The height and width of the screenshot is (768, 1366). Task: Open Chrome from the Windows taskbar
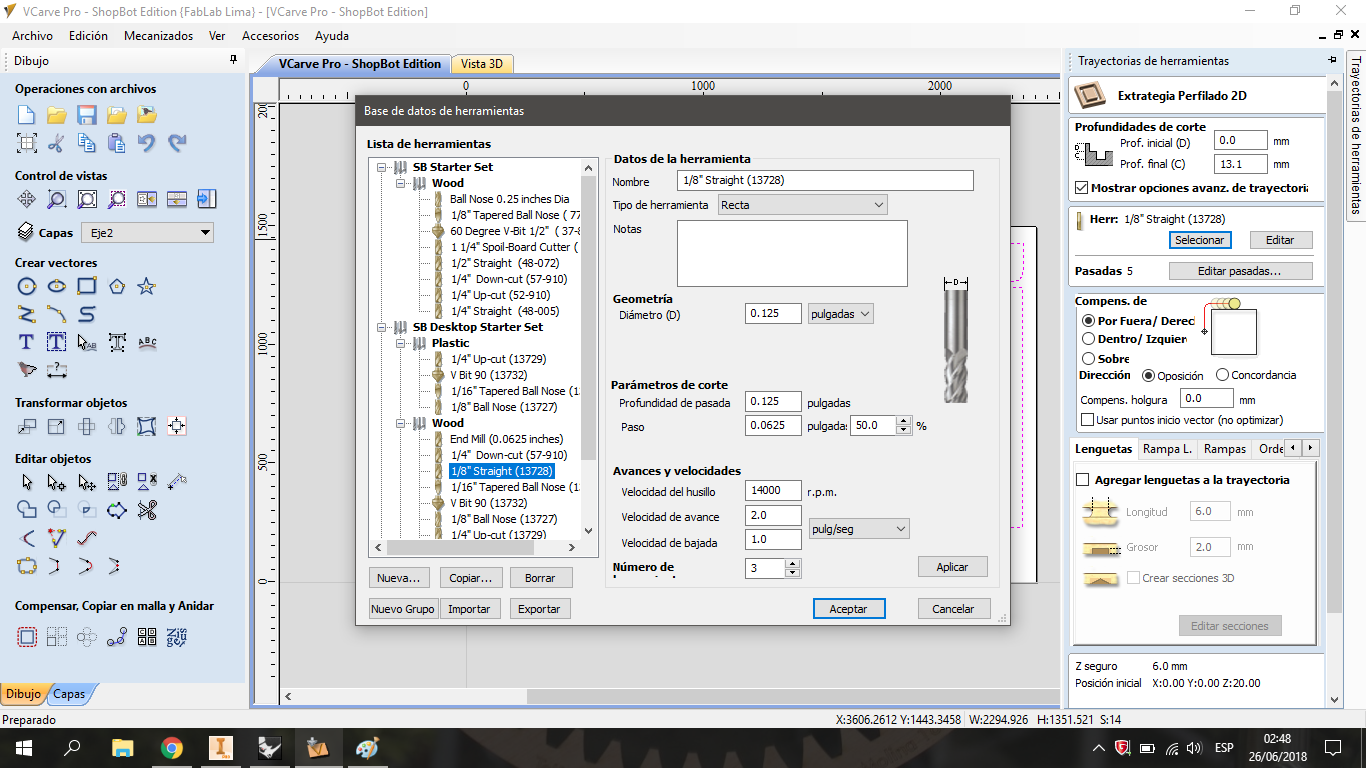point(172,747)
